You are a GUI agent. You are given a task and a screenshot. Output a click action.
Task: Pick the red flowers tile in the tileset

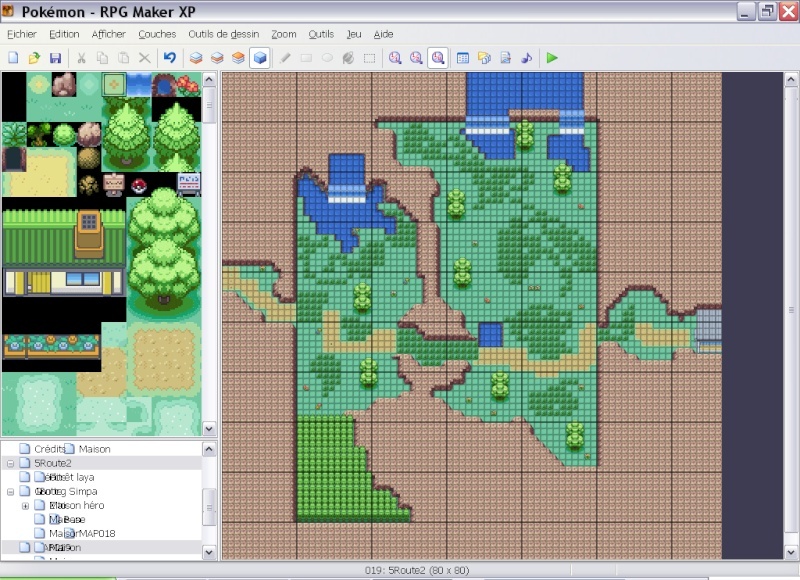tap(189, 86)
